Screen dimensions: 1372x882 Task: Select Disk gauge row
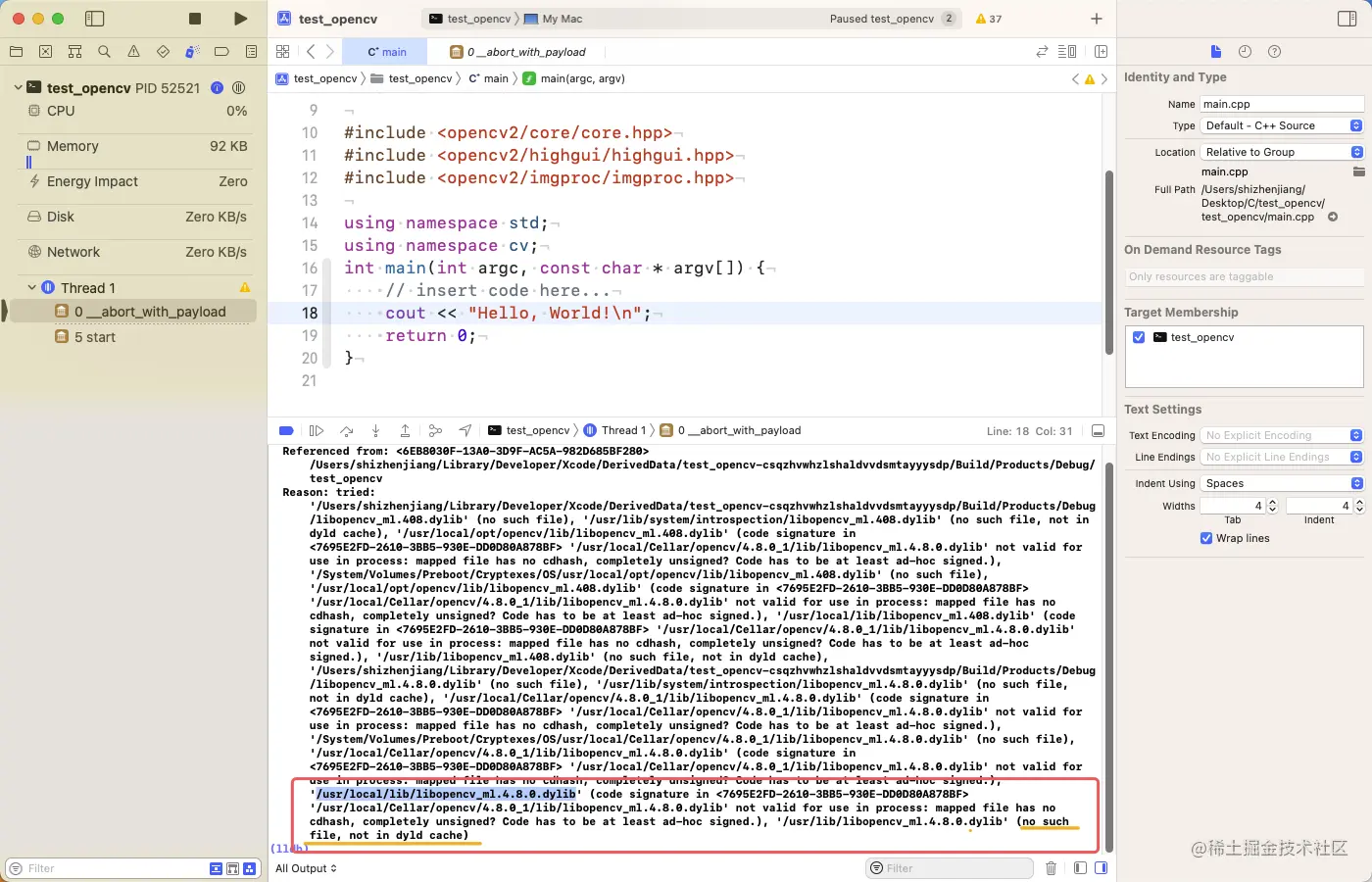137,217
